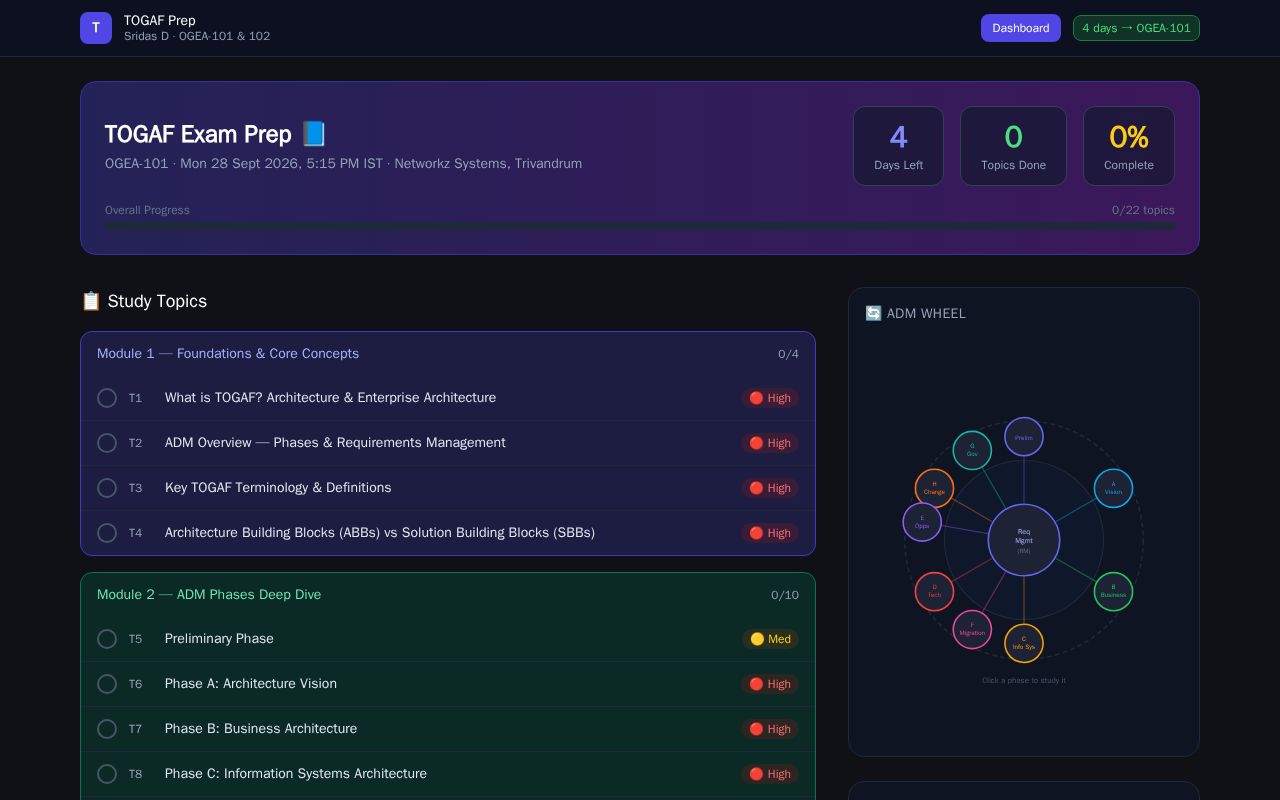1280x800 pixels.
Task: Select the B Business phase node
Action: pyautogui.click(x=1113, y=591)
